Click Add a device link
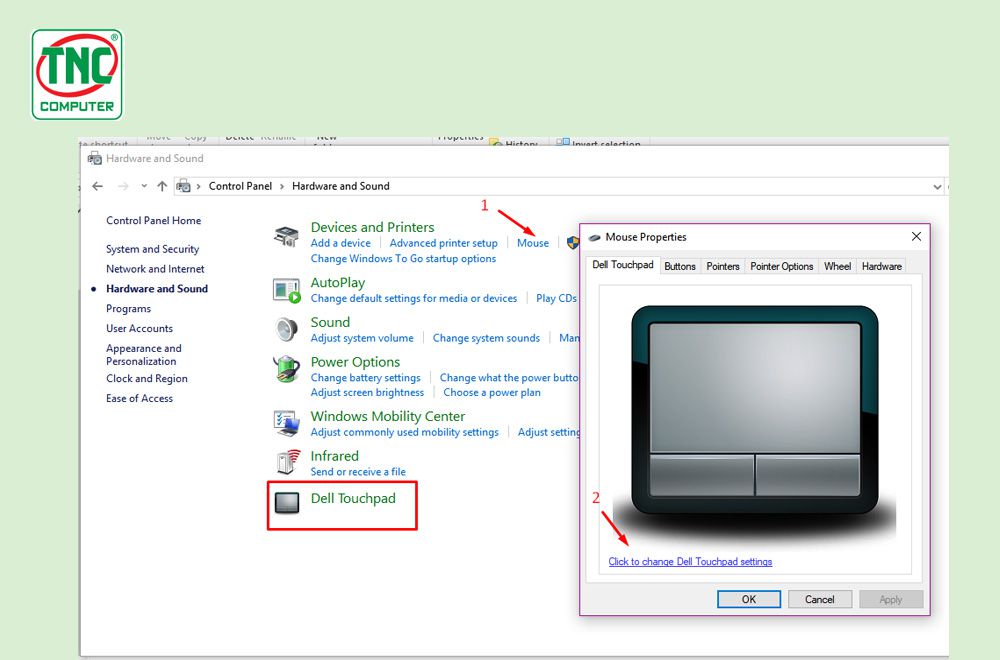This screenshot has width=1000, height=660. click(x=341, y=243)
